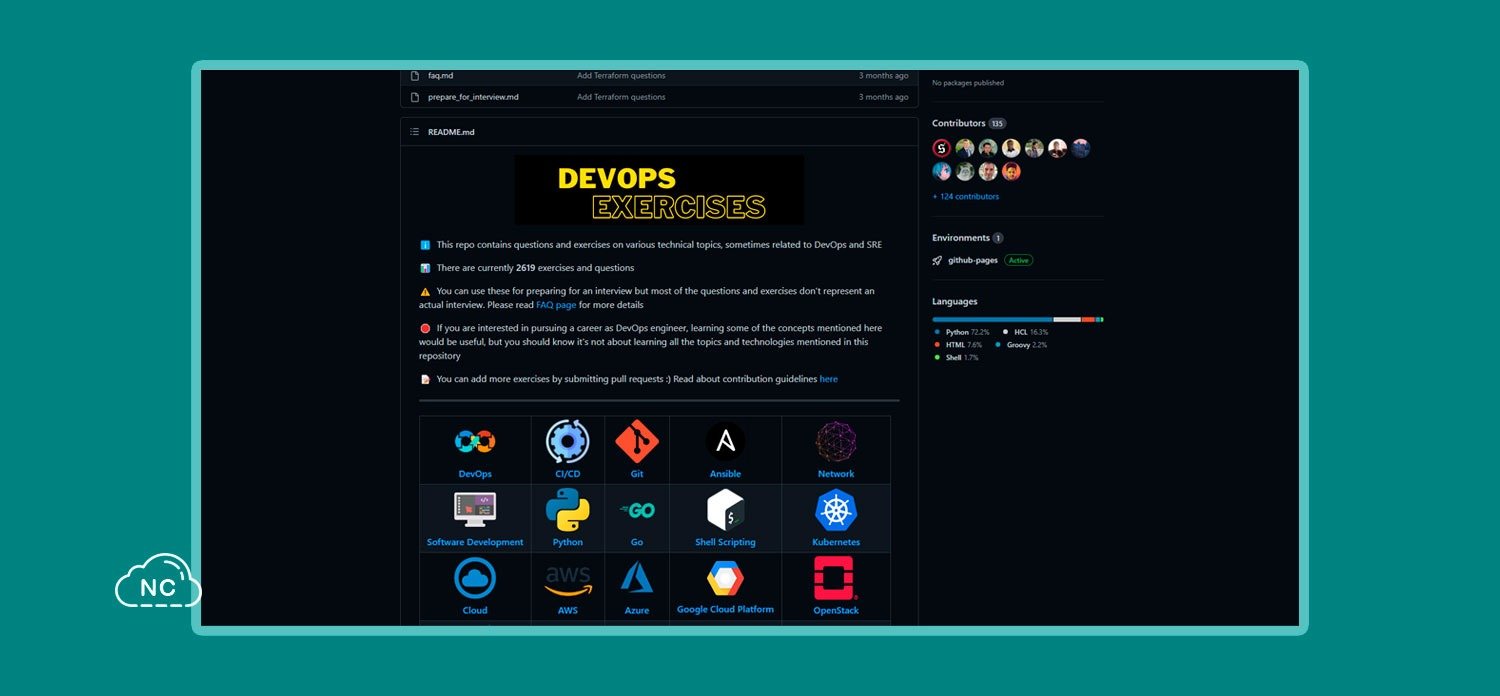Open the CI/CD topic link

coord(567,474)
